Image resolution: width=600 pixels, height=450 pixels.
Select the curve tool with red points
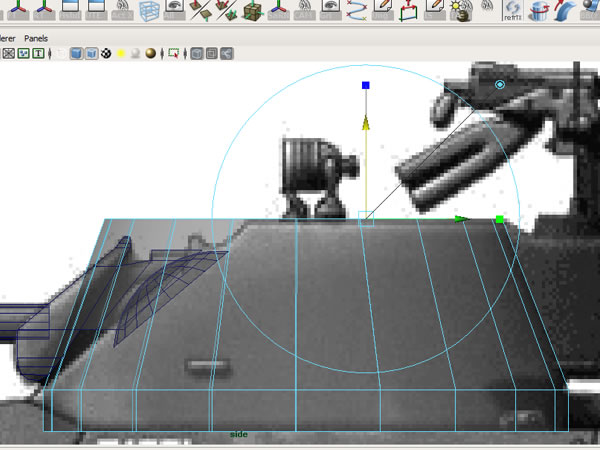tap(358, 10)
